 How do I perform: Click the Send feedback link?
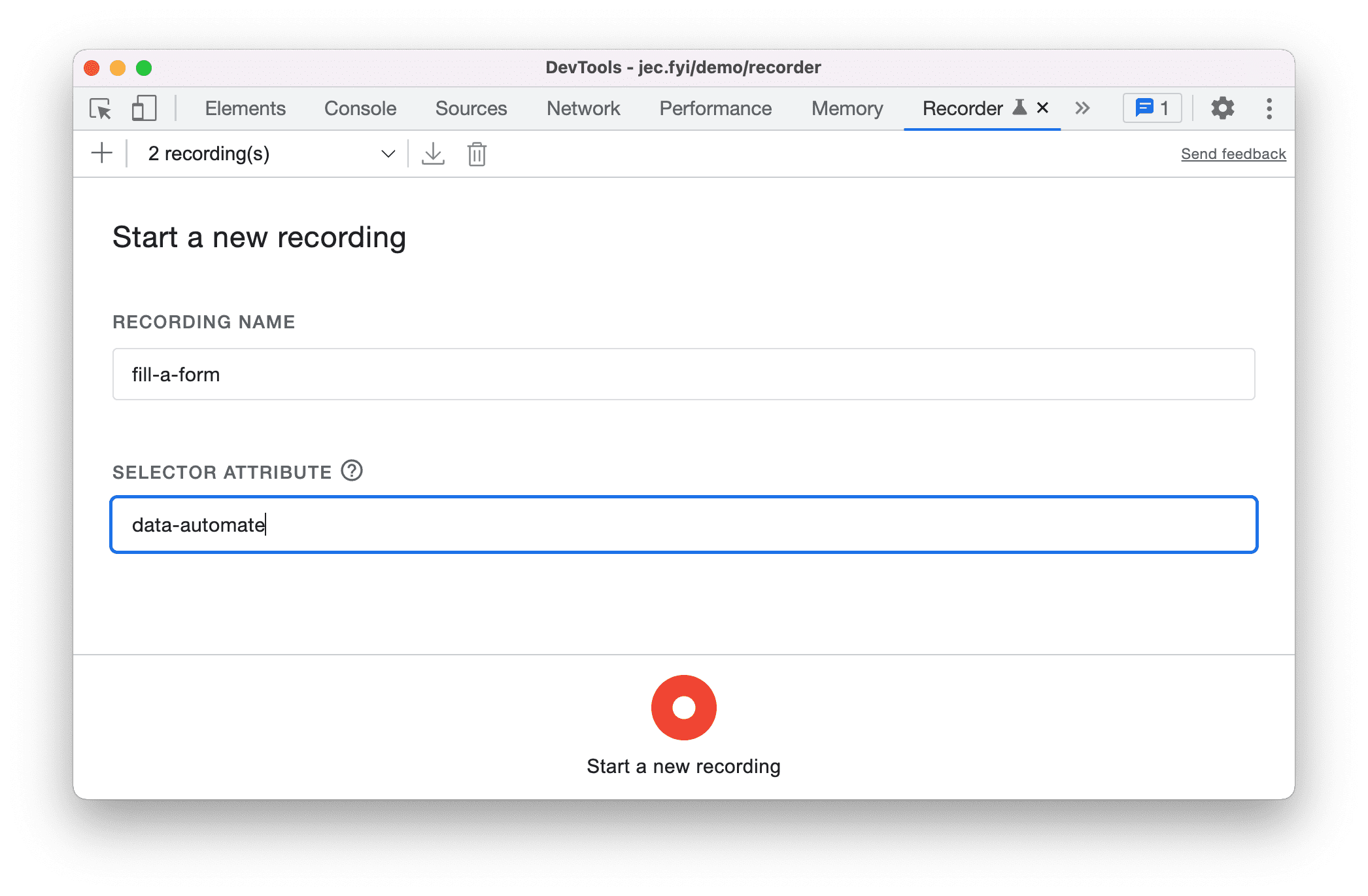point(1232,153)
